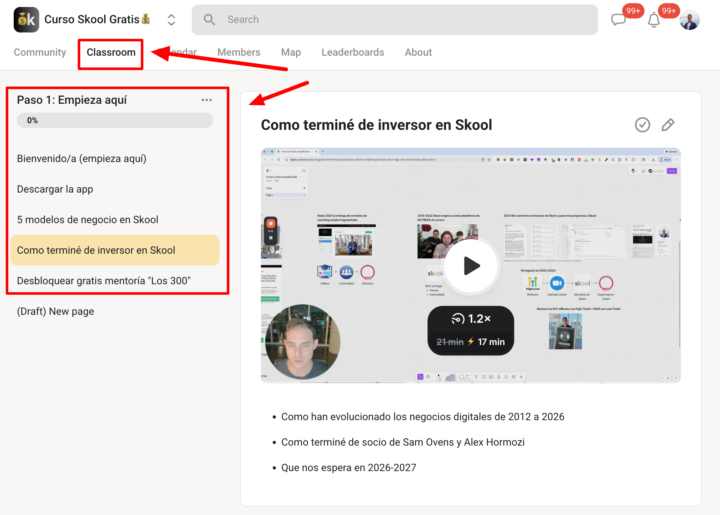Play the lesson video
This screenshot has width=720, height=515.
471,266
